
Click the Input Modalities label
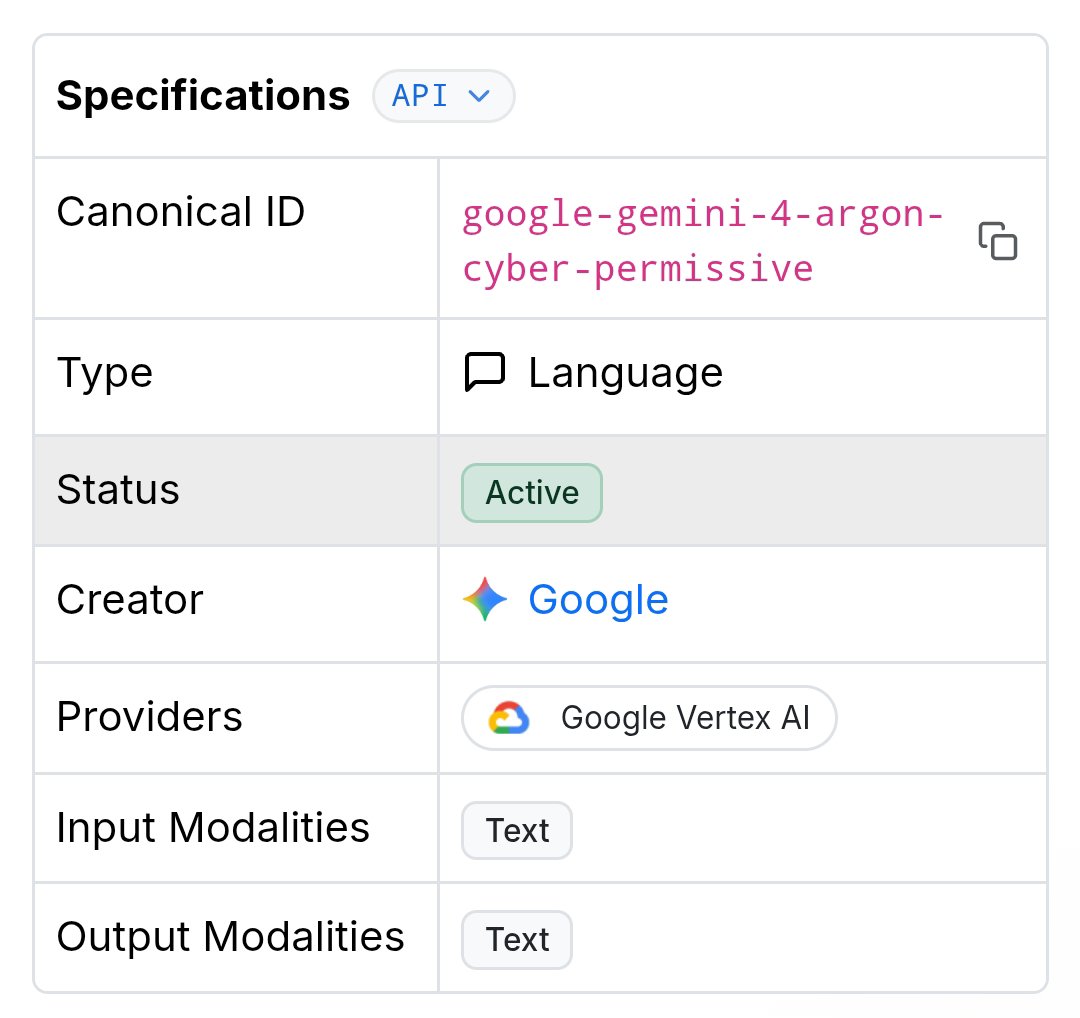(213, 827)
